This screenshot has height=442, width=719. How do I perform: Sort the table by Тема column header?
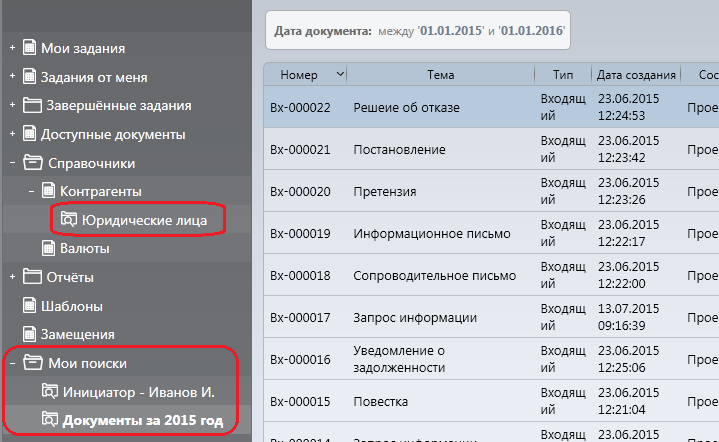(440, 75)
